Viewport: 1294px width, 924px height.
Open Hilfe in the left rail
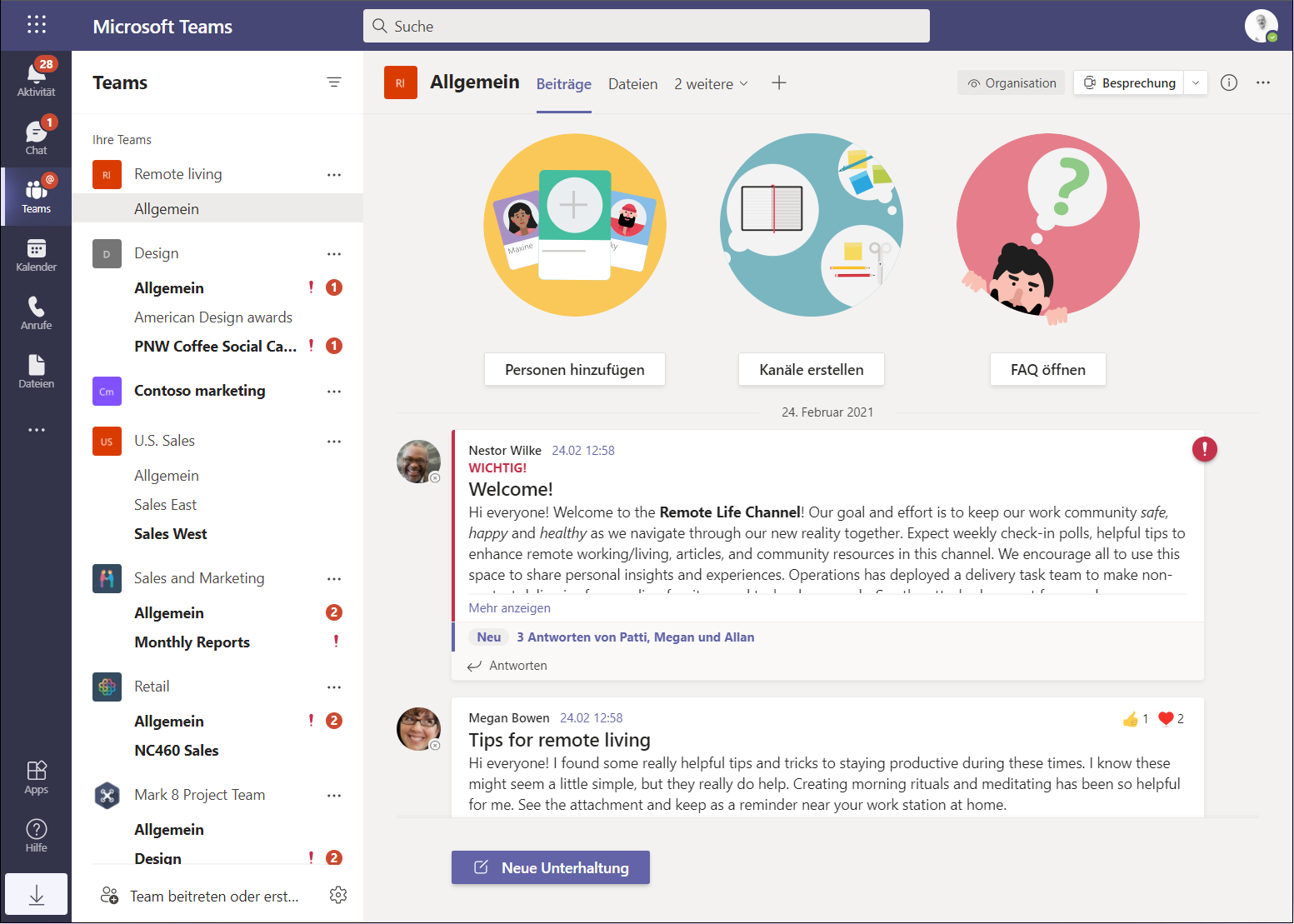point(36,835)
